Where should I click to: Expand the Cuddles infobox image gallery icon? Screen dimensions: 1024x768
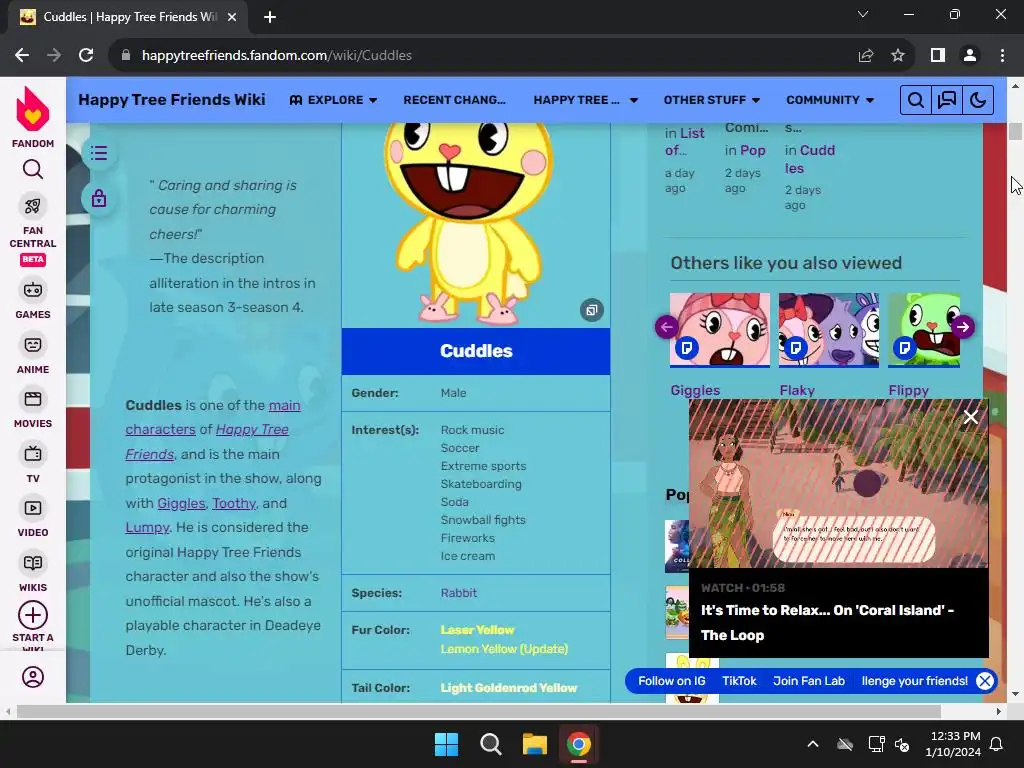(592, 310)
